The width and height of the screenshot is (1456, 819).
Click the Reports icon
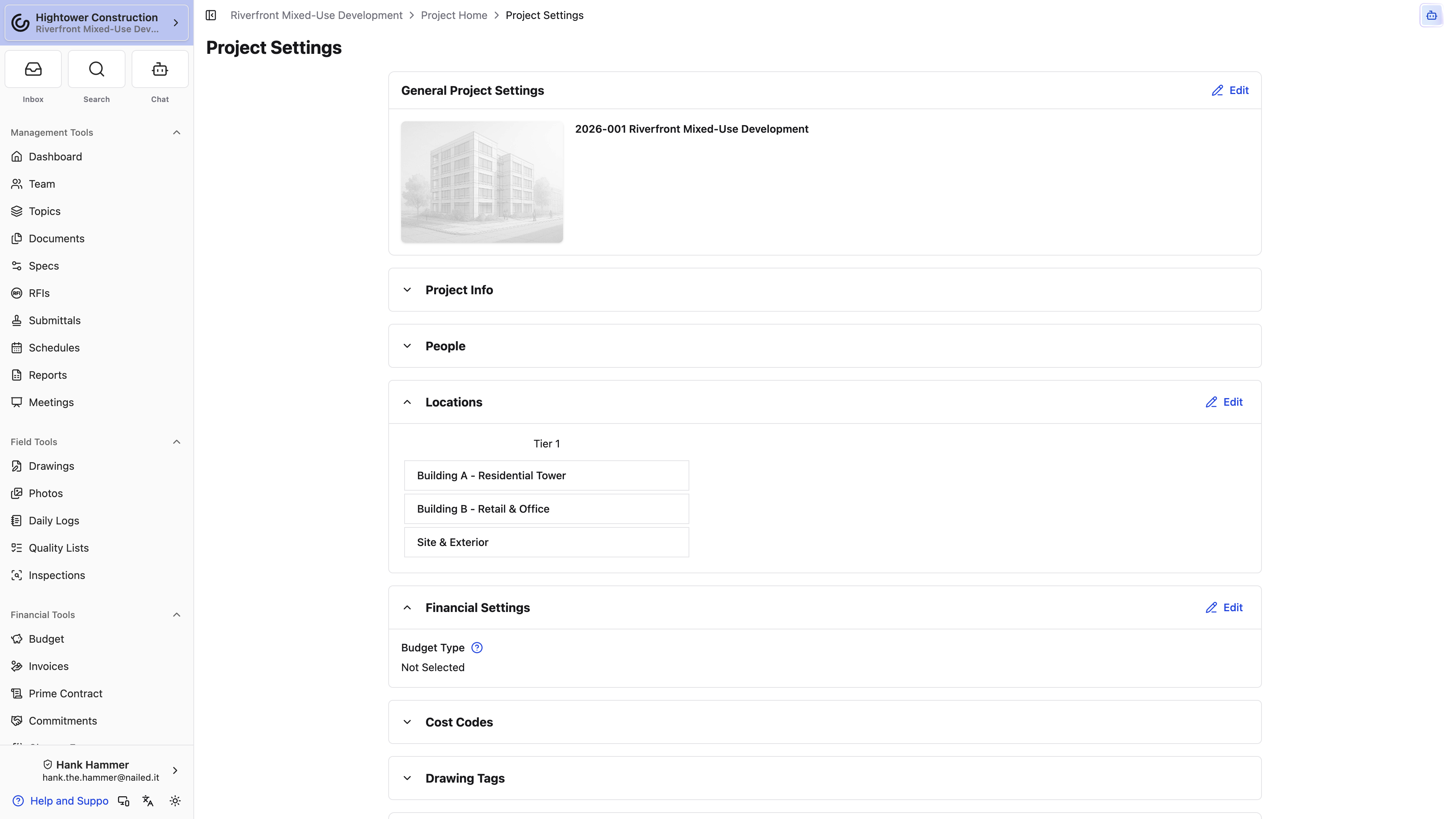pyautogui.click(x=17, y=375)
